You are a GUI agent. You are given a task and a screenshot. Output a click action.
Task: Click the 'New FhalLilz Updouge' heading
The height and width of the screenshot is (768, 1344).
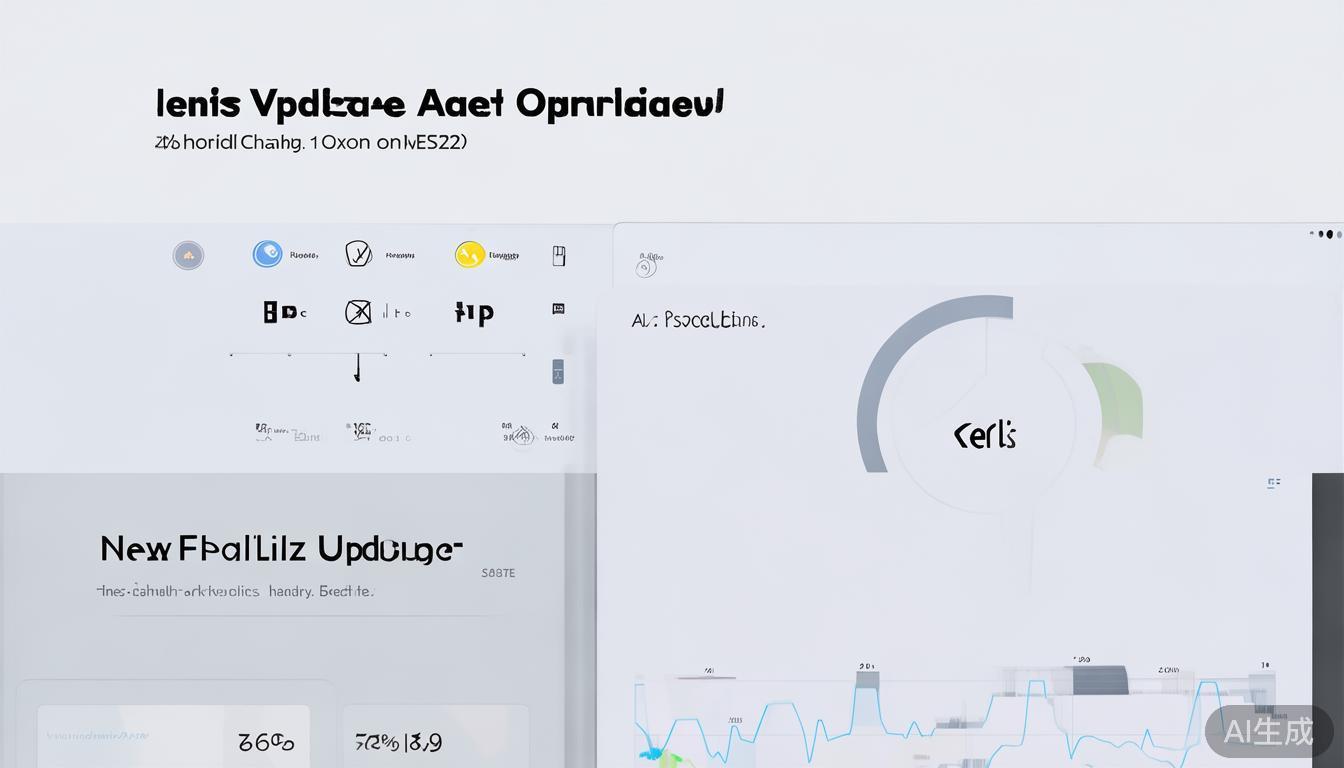click(281, 549)
